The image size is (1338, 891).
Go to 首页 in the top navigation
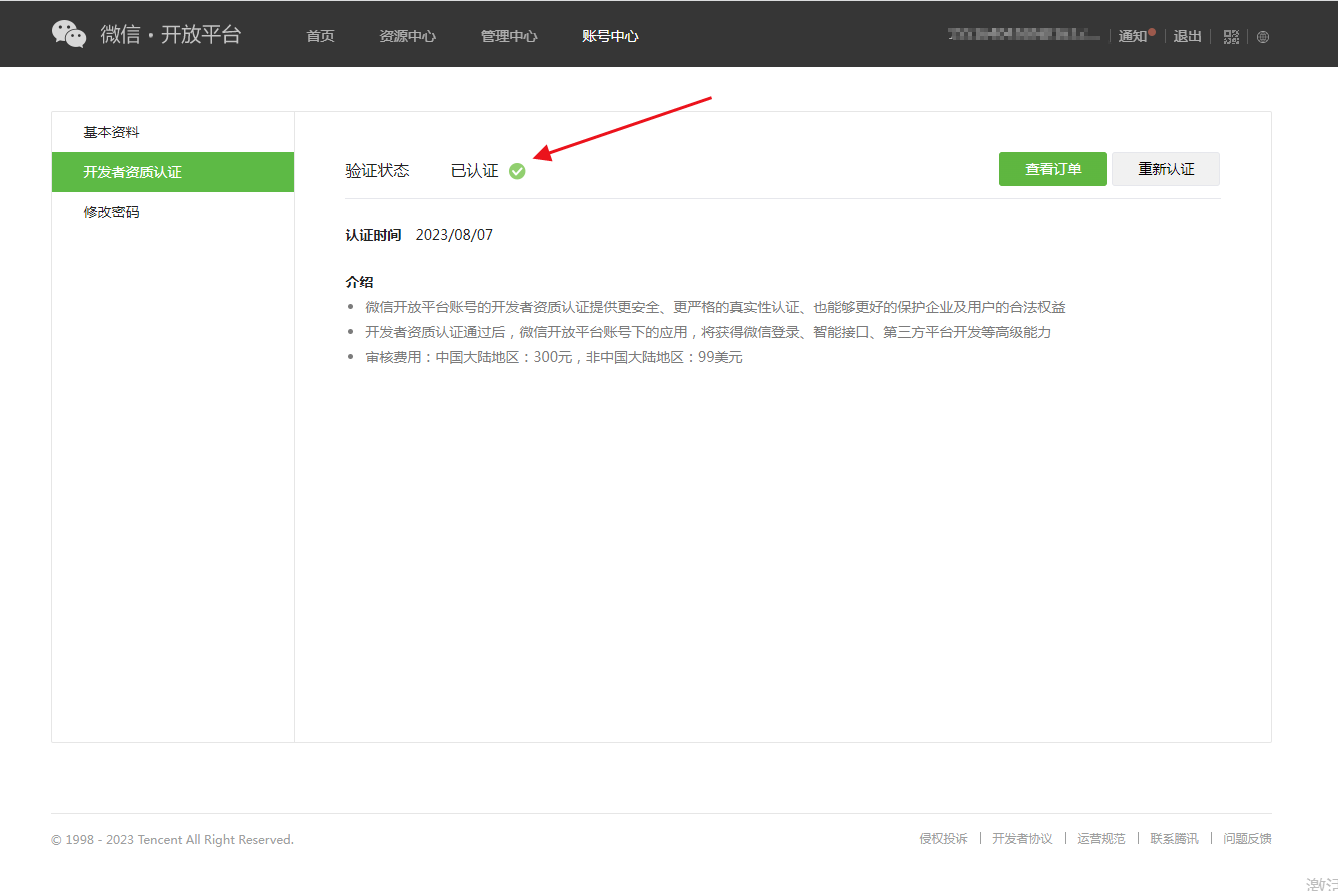pyautogui.click(x=320, y=36)
